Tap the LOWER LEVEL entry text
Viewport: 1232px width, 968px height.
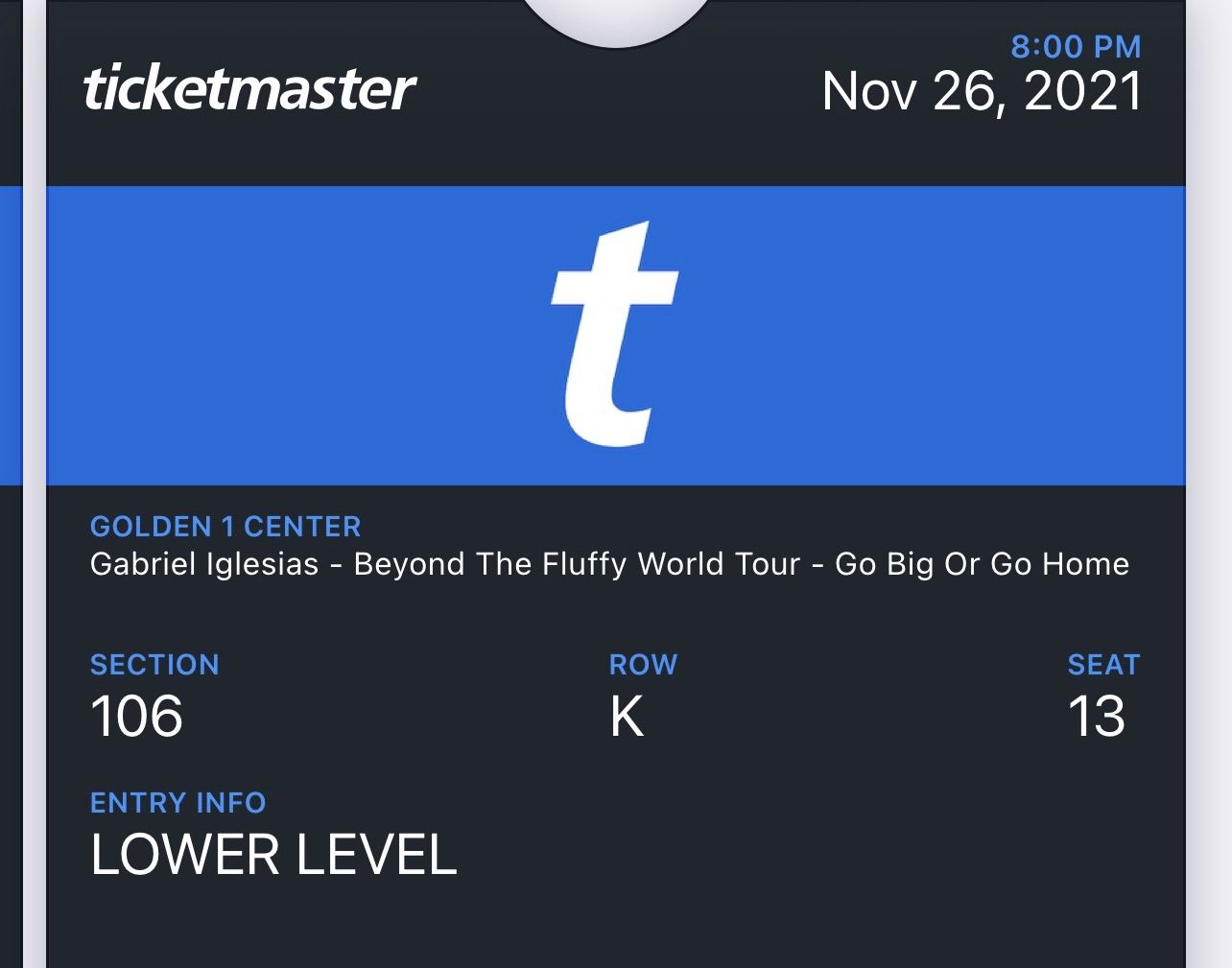click(273, 854)
